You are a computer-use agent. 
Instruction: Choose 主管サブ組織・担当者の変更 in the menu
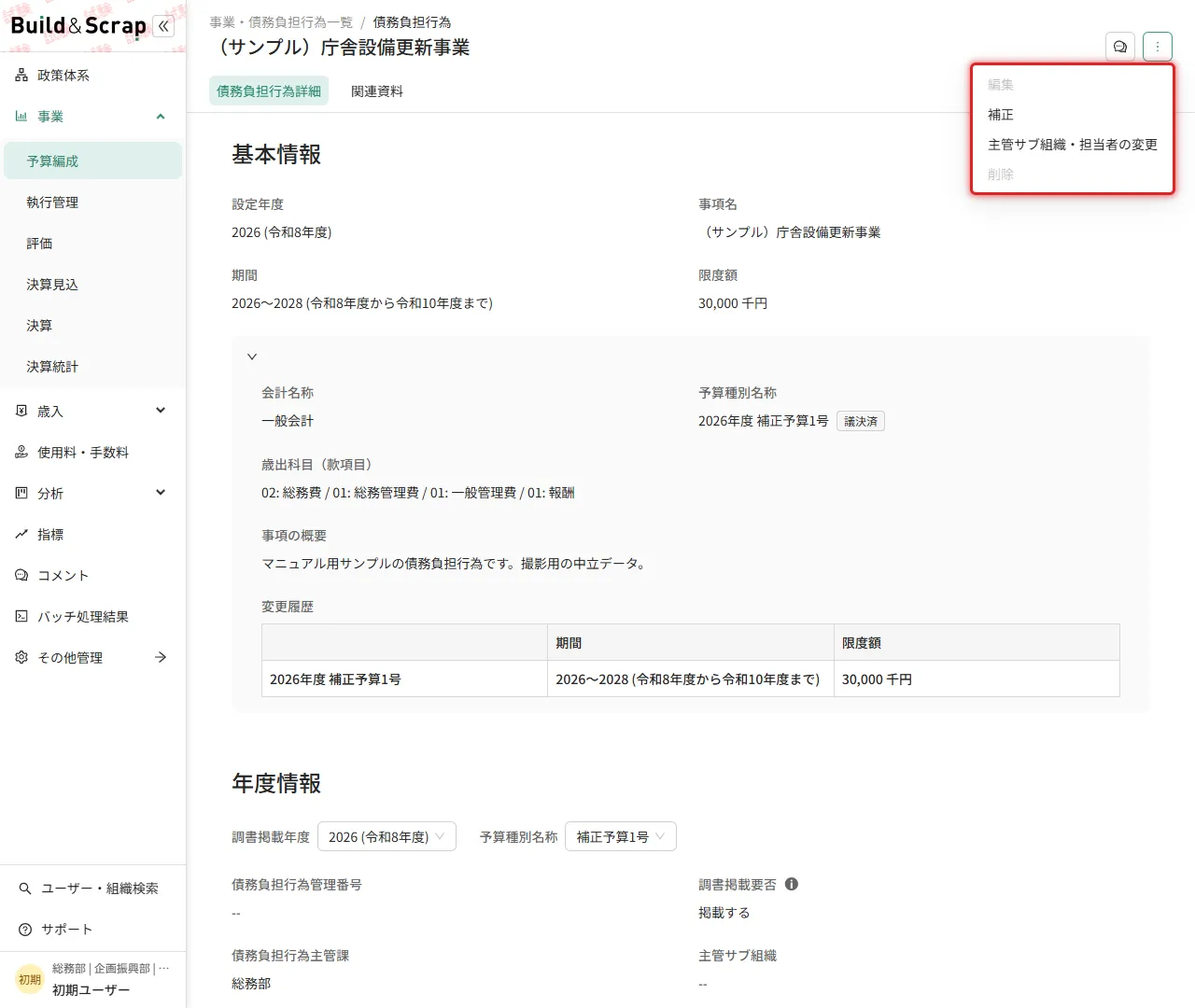pos(1072,145)
